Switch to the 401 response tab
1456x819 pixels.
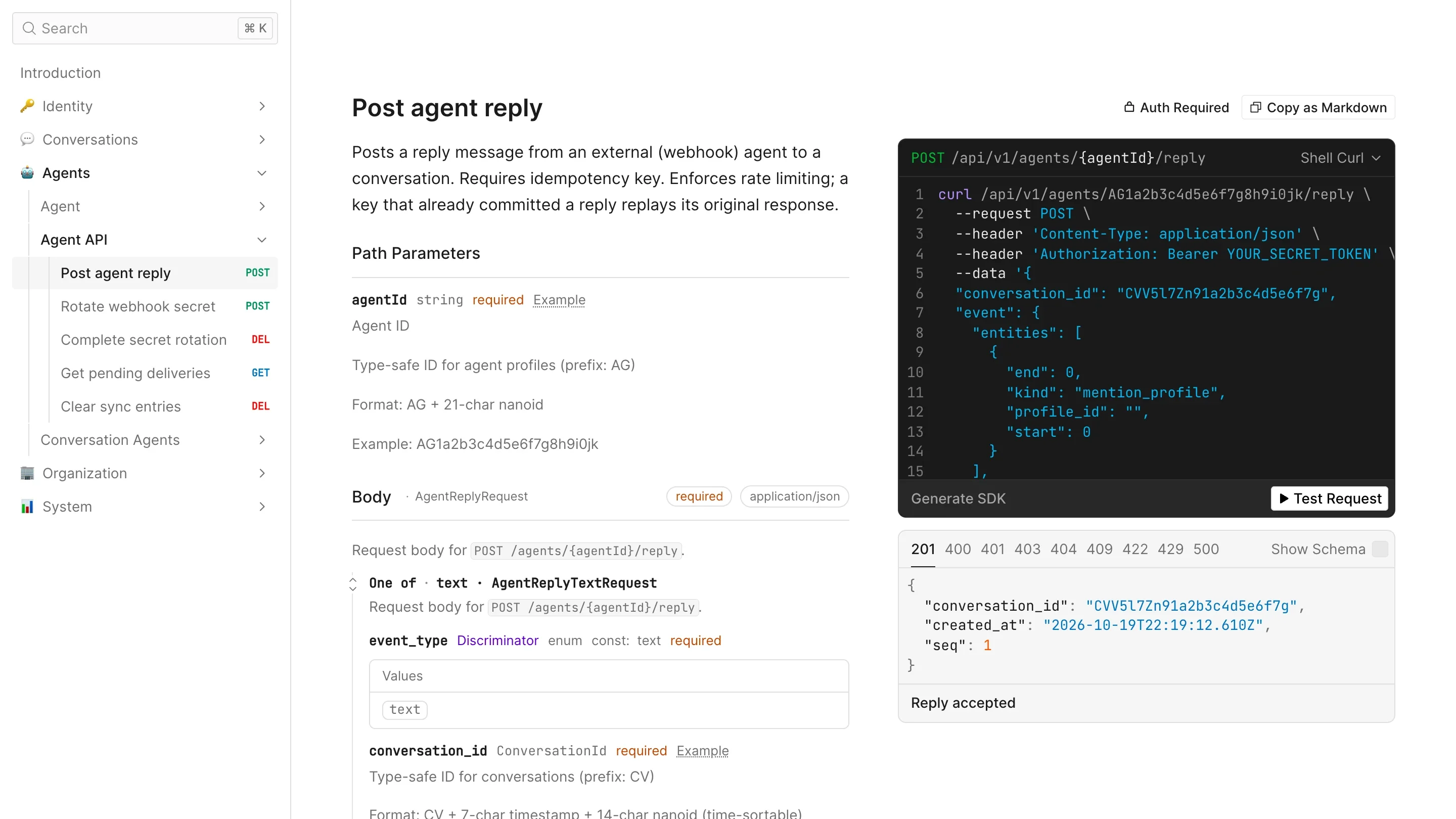pyautogui.click(x=992, y=550)
